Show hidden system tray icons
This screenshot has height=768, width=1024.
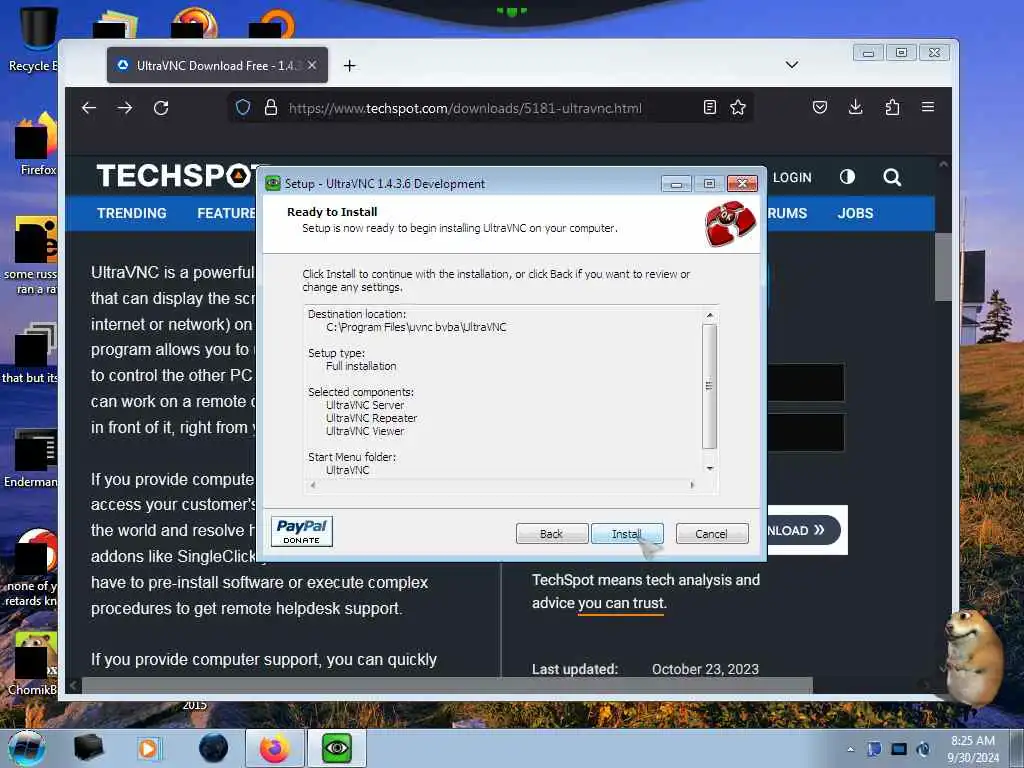[x=850, y=749]
